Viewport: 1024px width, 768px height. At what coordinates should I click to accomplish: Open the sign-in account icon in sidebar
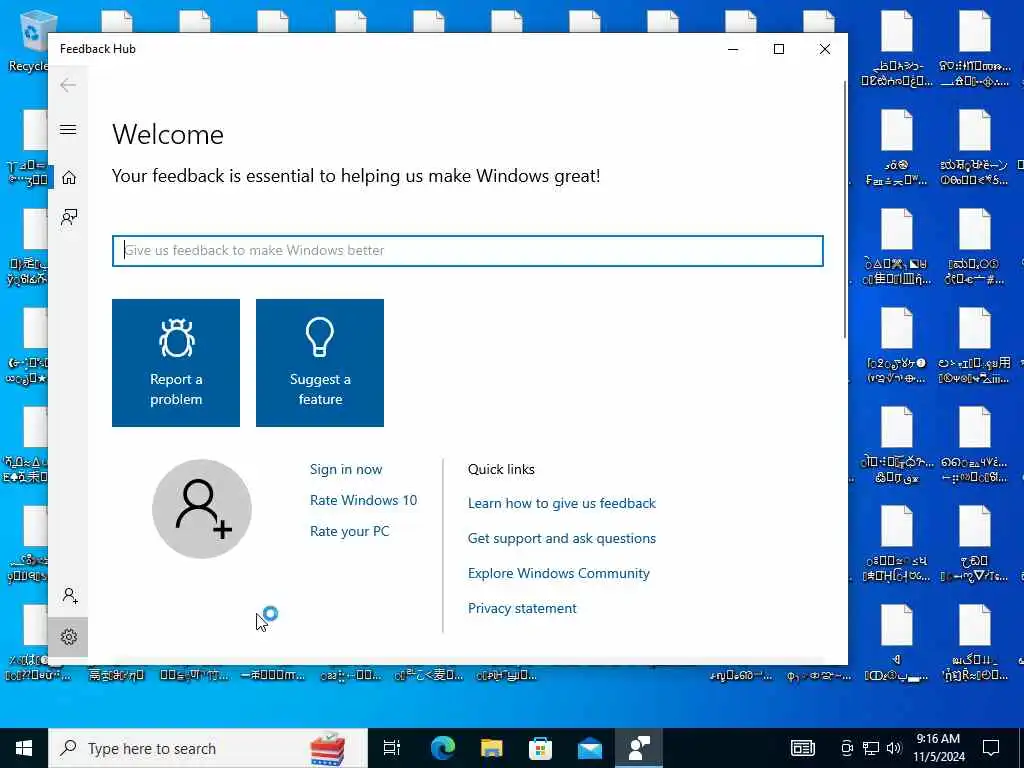tap(70, 596)
